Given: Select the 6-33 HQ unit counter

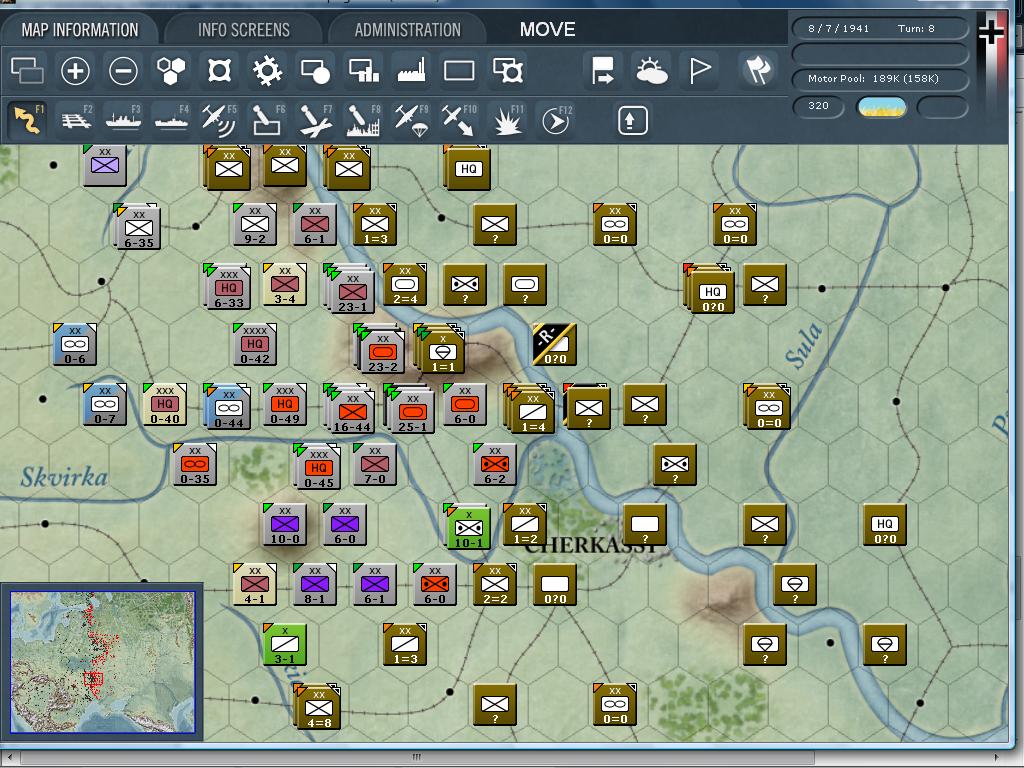Looking at the screenshot, I should 228,285.
